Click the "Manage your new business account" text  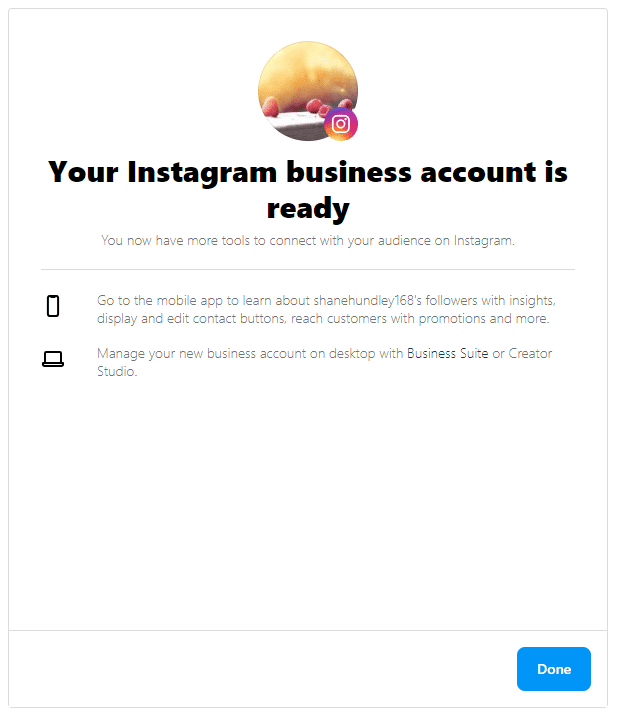[200, 354]
